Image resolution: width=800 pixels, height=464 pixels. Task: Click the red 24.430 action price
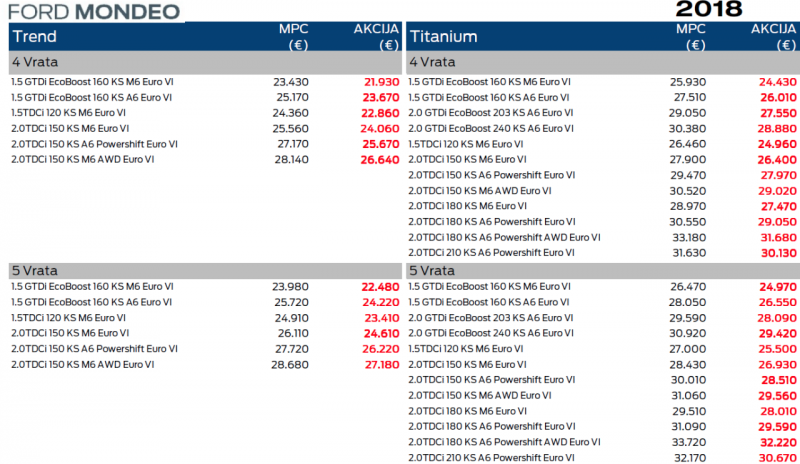point(778,82)
